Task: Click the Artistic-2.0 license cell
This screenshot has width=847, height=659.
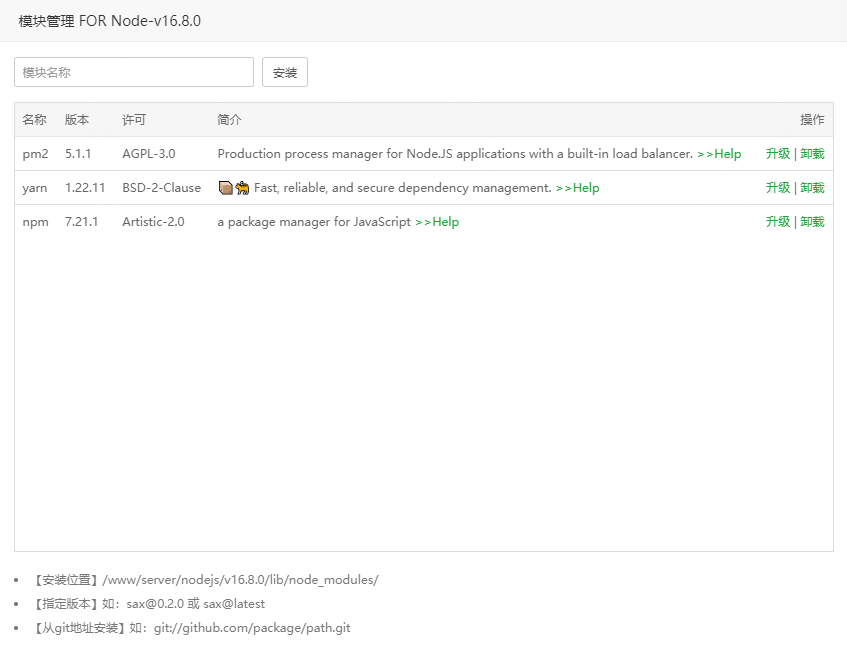Action: click(x=153, y=222)
